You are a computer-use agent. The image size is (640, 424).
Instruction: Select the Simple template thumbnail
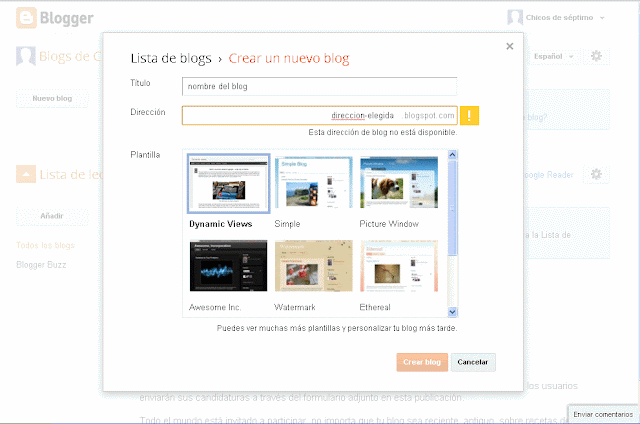[313, 182]
